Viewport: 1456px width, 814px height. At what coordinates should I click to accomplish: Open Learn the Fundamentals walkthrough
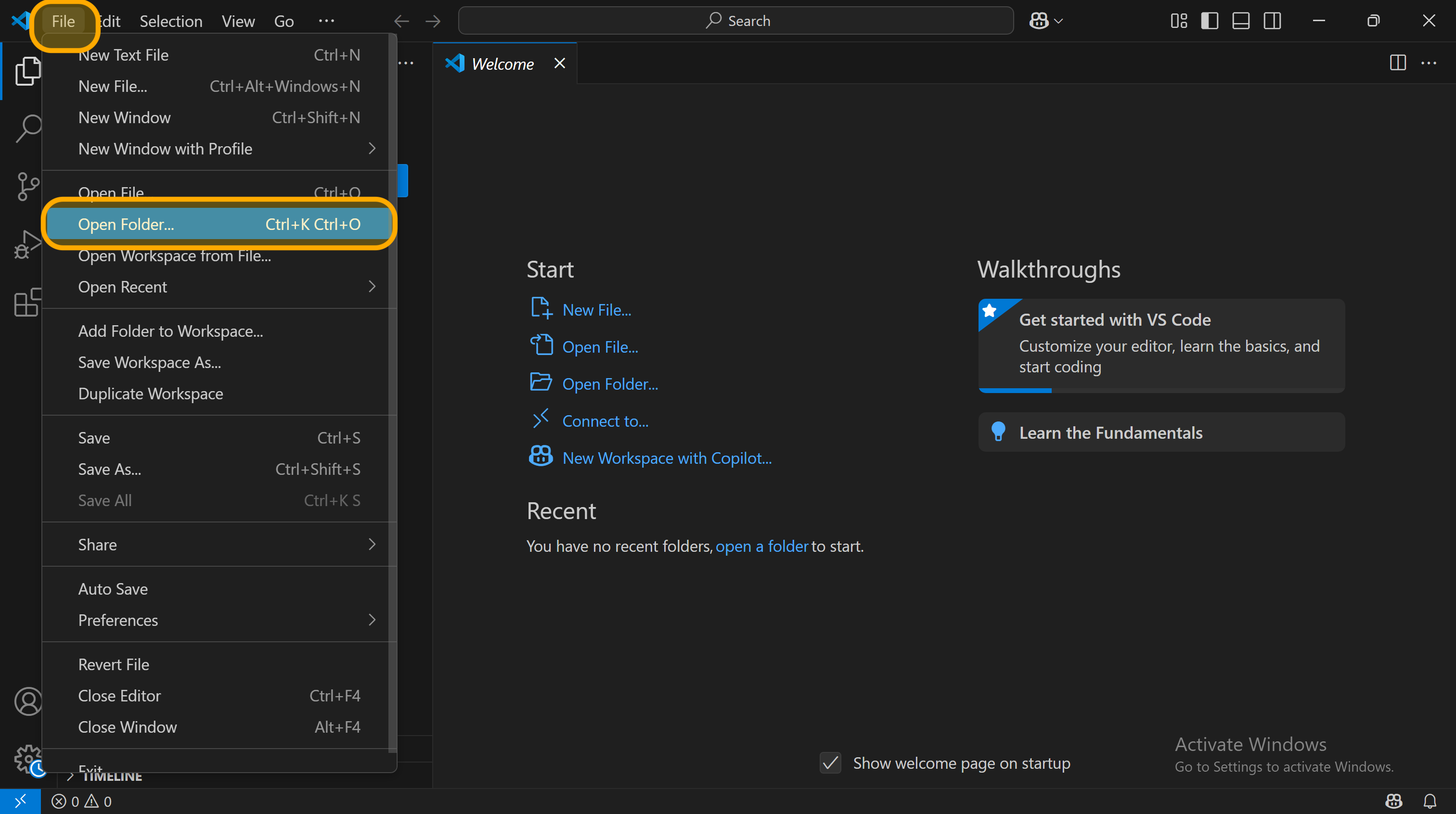[x=1161, y=432]
